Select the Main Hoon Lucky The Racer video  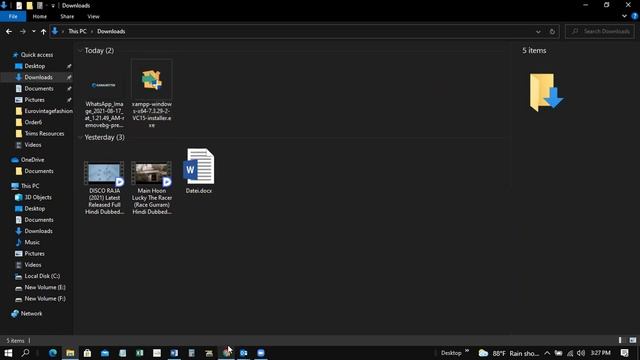tap(151, 188)
